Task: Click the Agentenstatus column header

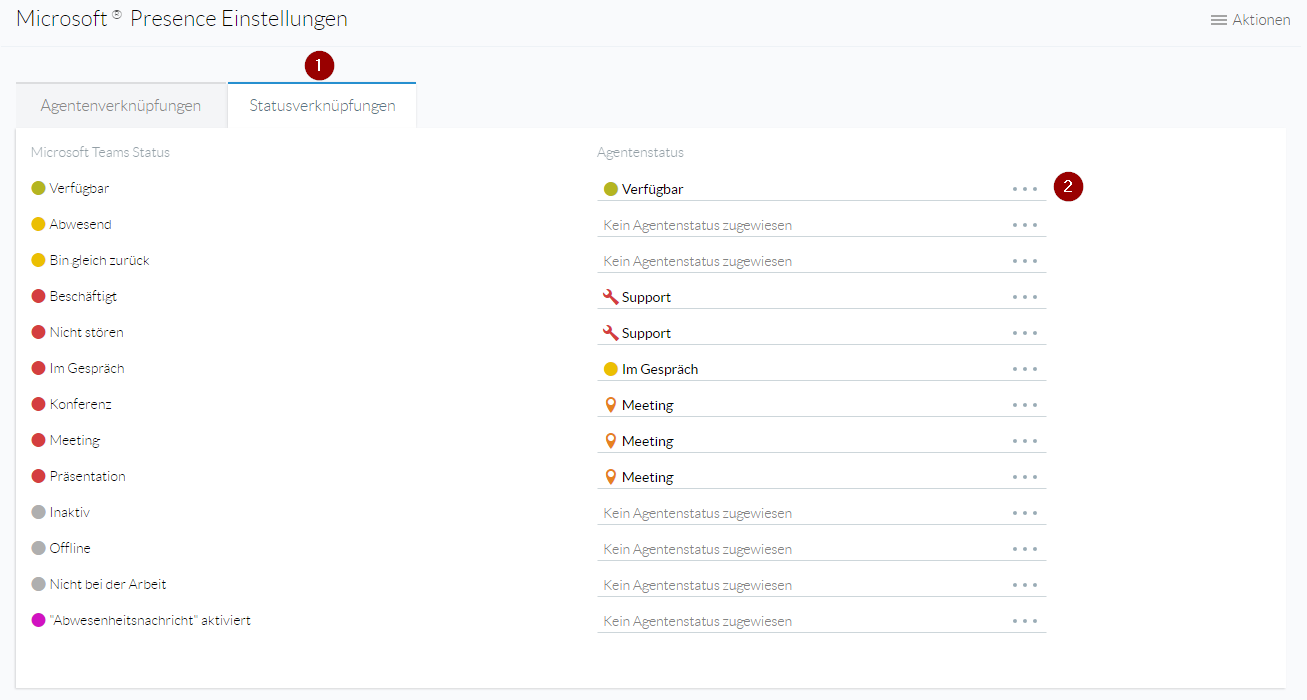Action: tap(640, 152)
